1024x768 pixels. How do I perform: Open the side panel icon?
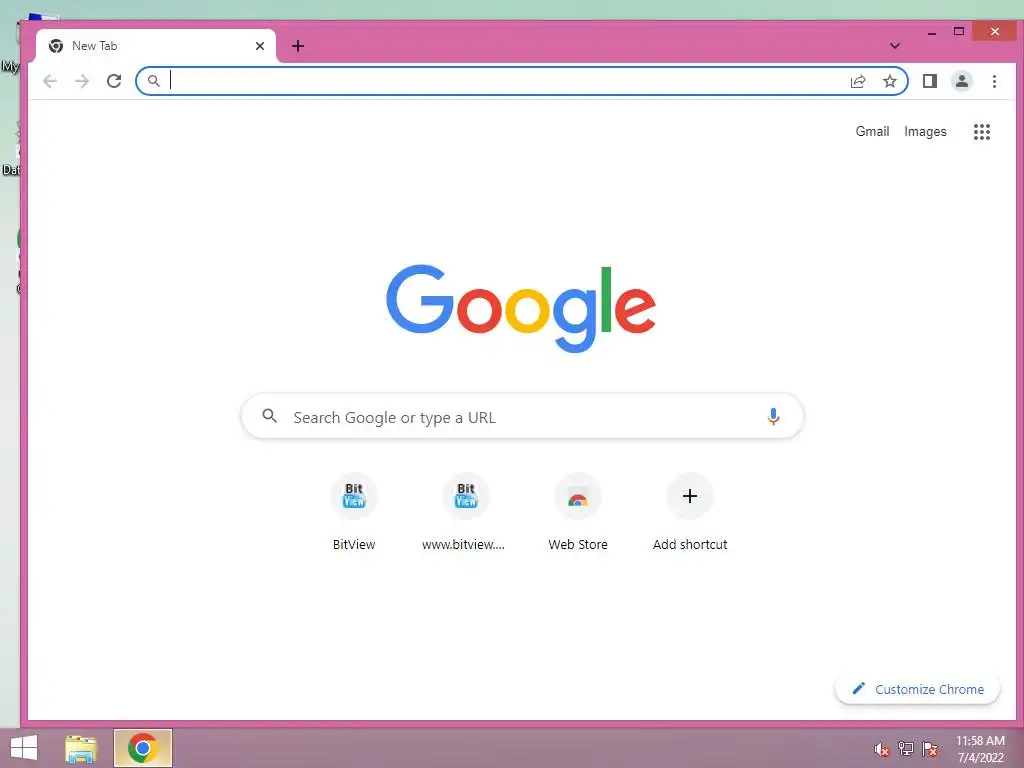[929, 81]
